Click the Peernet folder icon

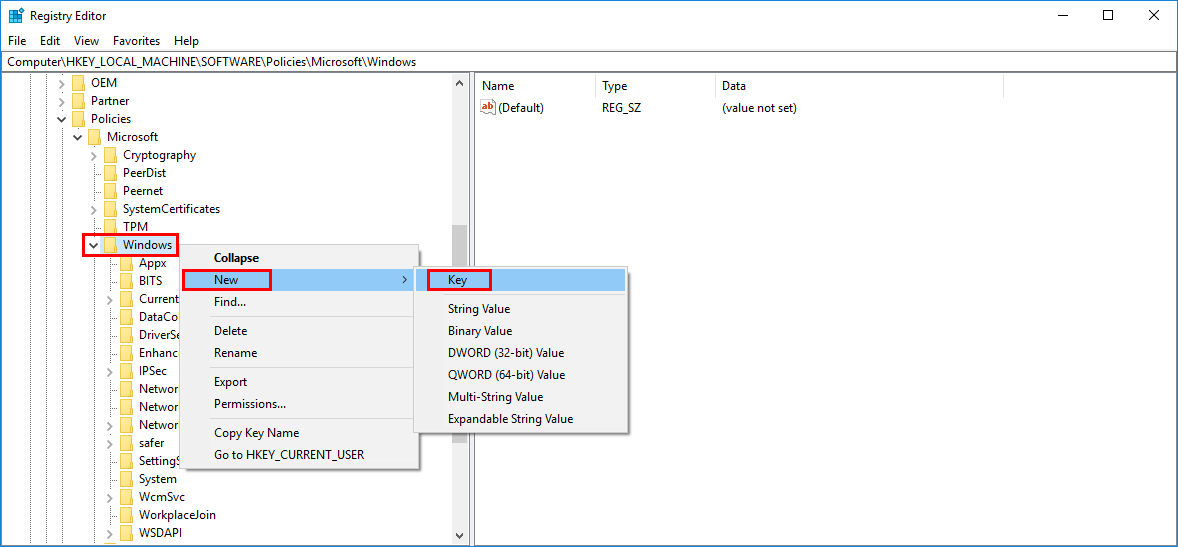(x=110, y=191)
